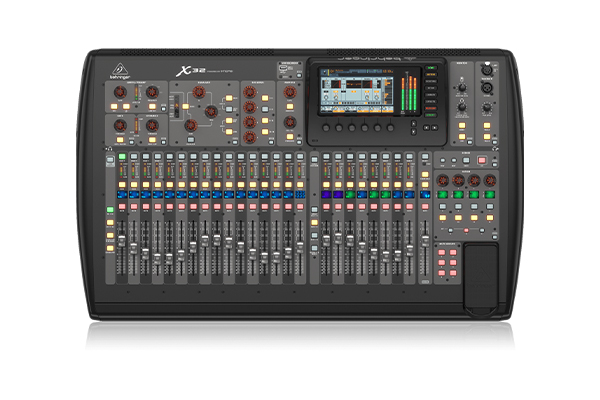Viewport: 600px width, 400px height.
Task: Toggle the Low Cut button in preamp section
Action: pyautogui.click(x=152, y=106)
